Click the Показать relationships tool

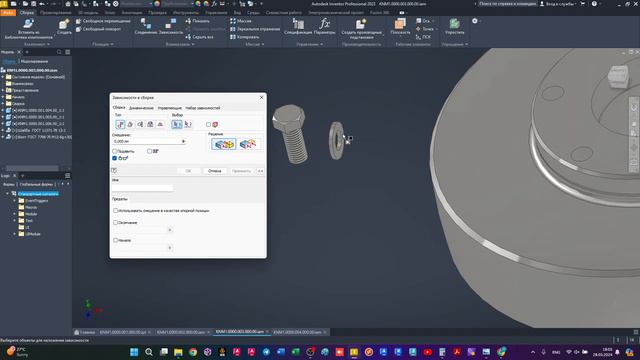click(x=198, y=21)
